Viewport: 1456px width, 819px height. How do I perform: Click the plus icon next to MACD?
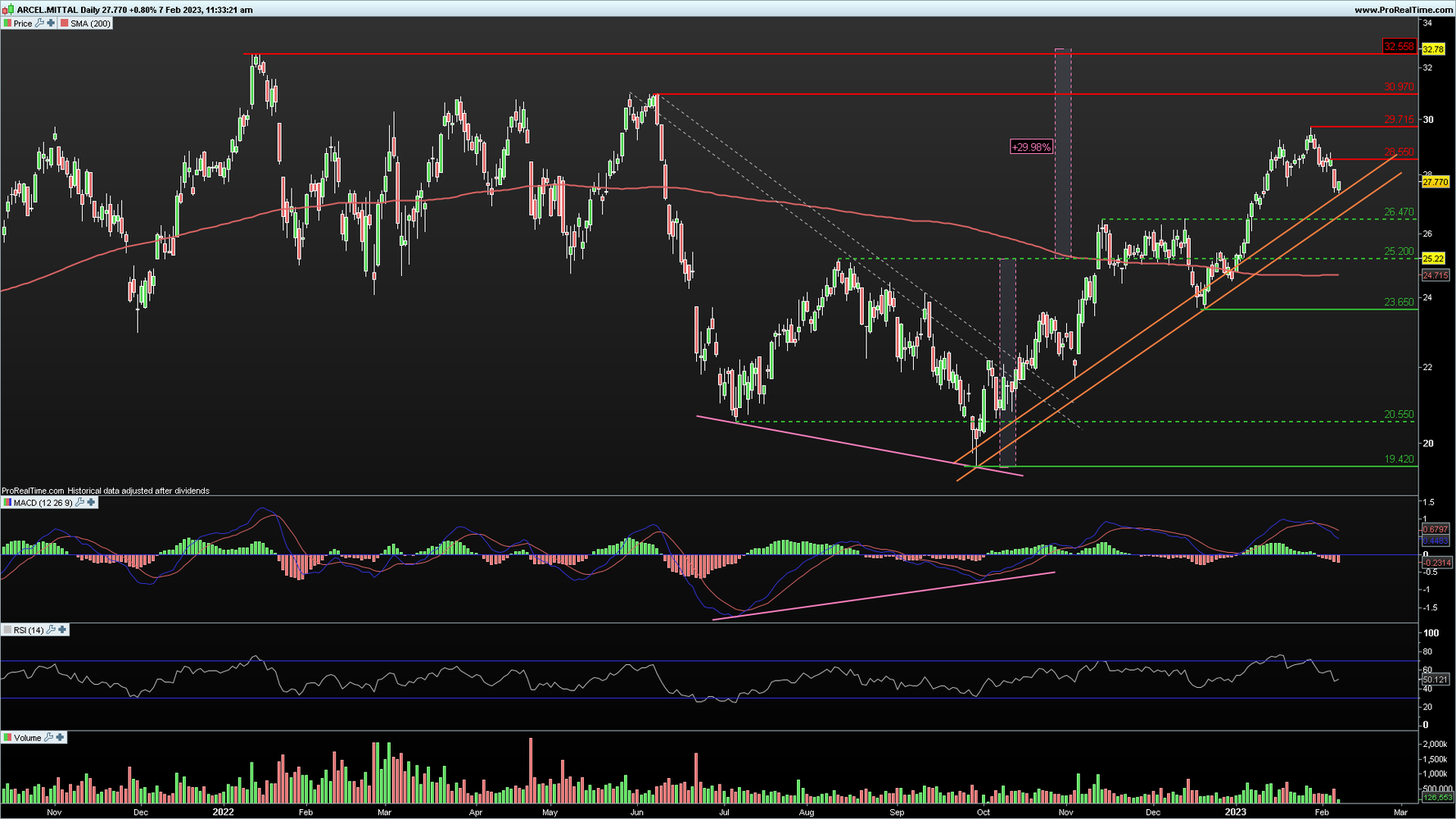pos(91,502)
